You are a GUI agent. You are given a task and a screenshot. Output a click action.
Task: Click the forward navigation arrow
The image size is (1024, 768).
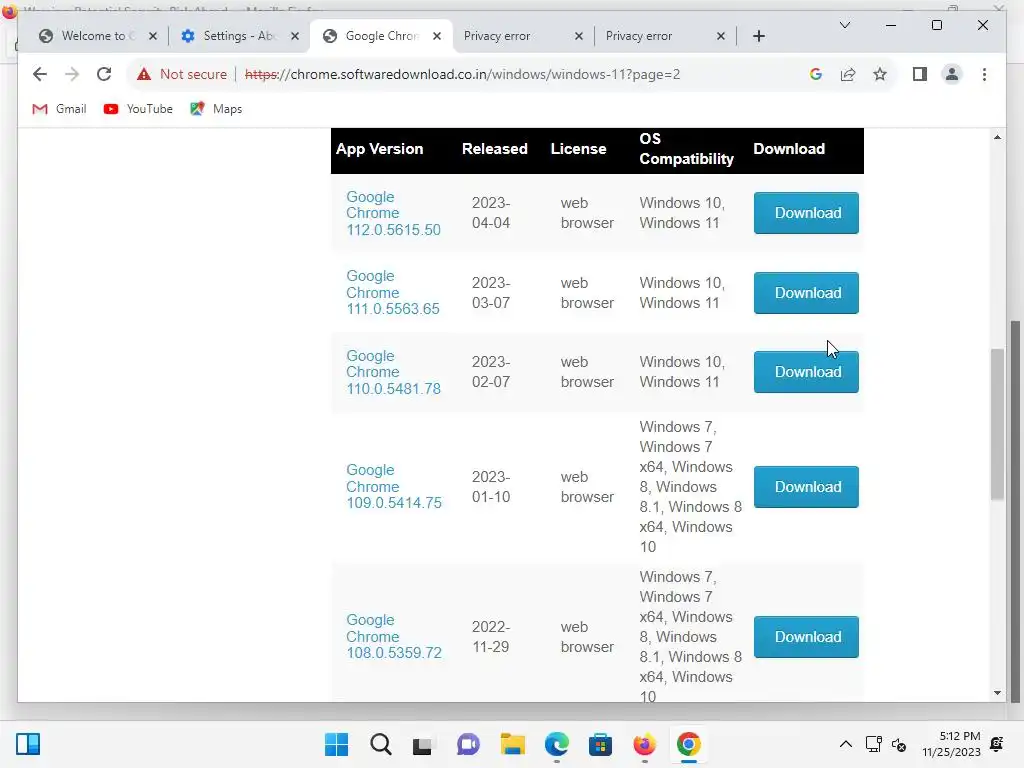pos(72,74)
